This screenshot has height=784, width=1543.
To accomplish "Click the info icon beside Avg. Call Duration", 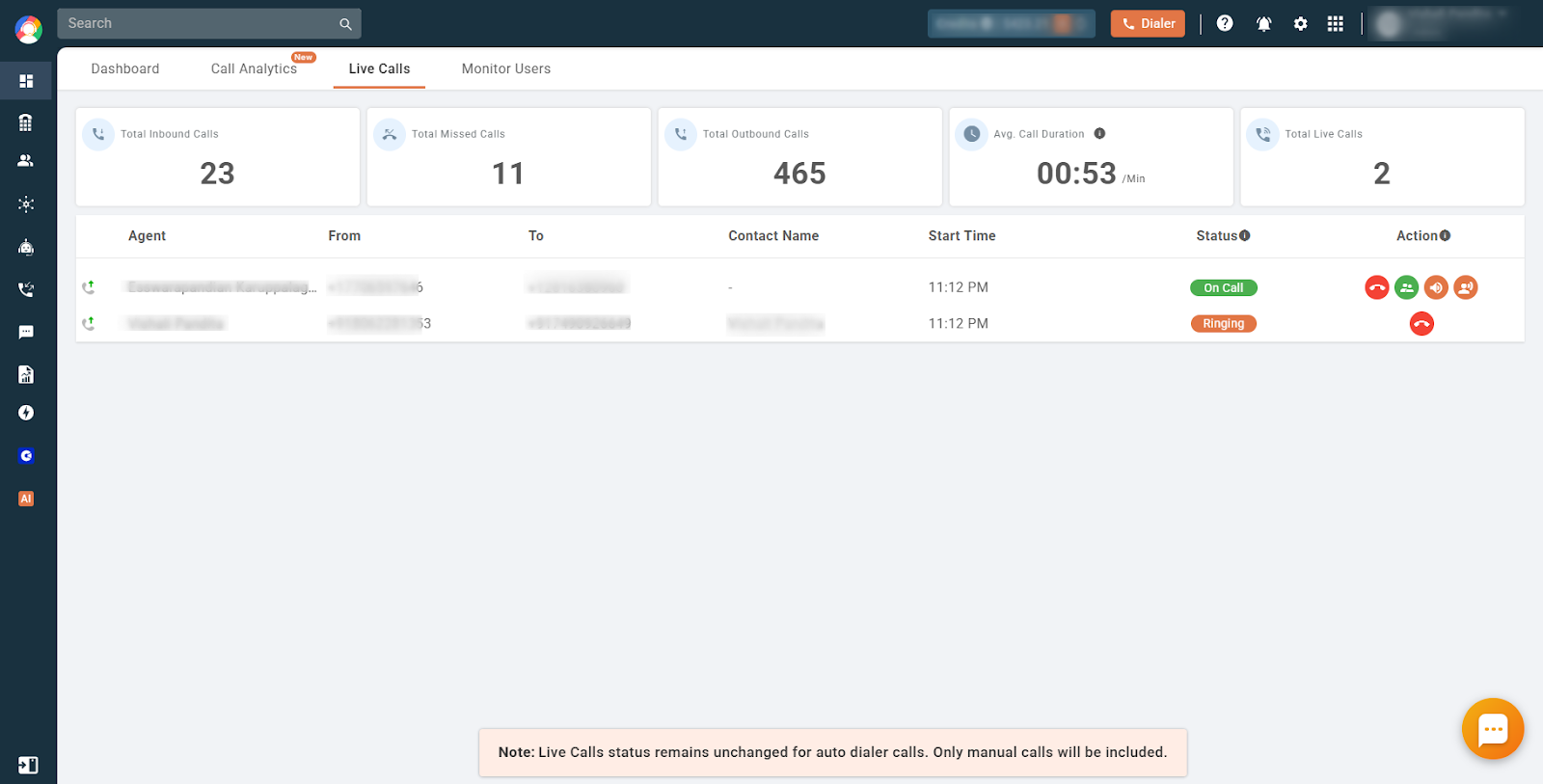I will click(1099, 134).
